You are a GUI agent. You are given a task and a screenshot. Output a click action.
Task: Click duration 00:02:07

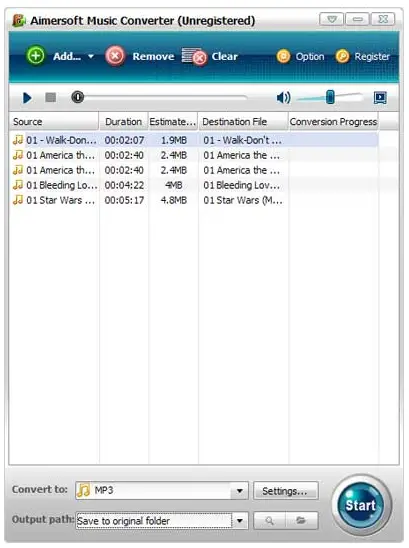tap(124, 140)
